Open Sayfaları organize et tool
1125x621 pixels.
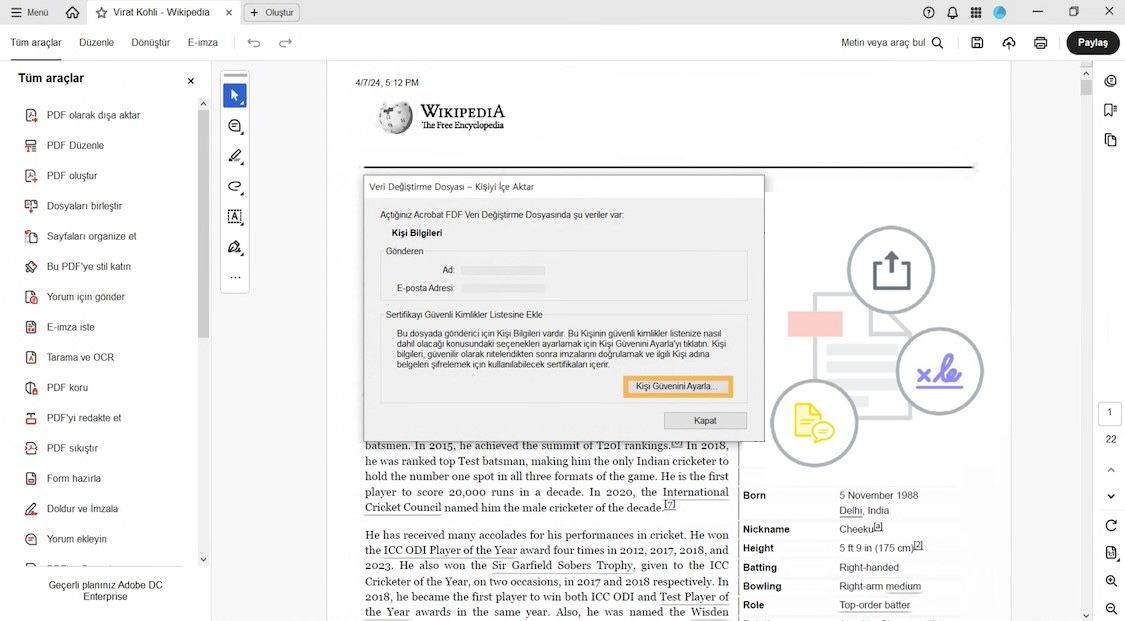[x=91, y=236]
